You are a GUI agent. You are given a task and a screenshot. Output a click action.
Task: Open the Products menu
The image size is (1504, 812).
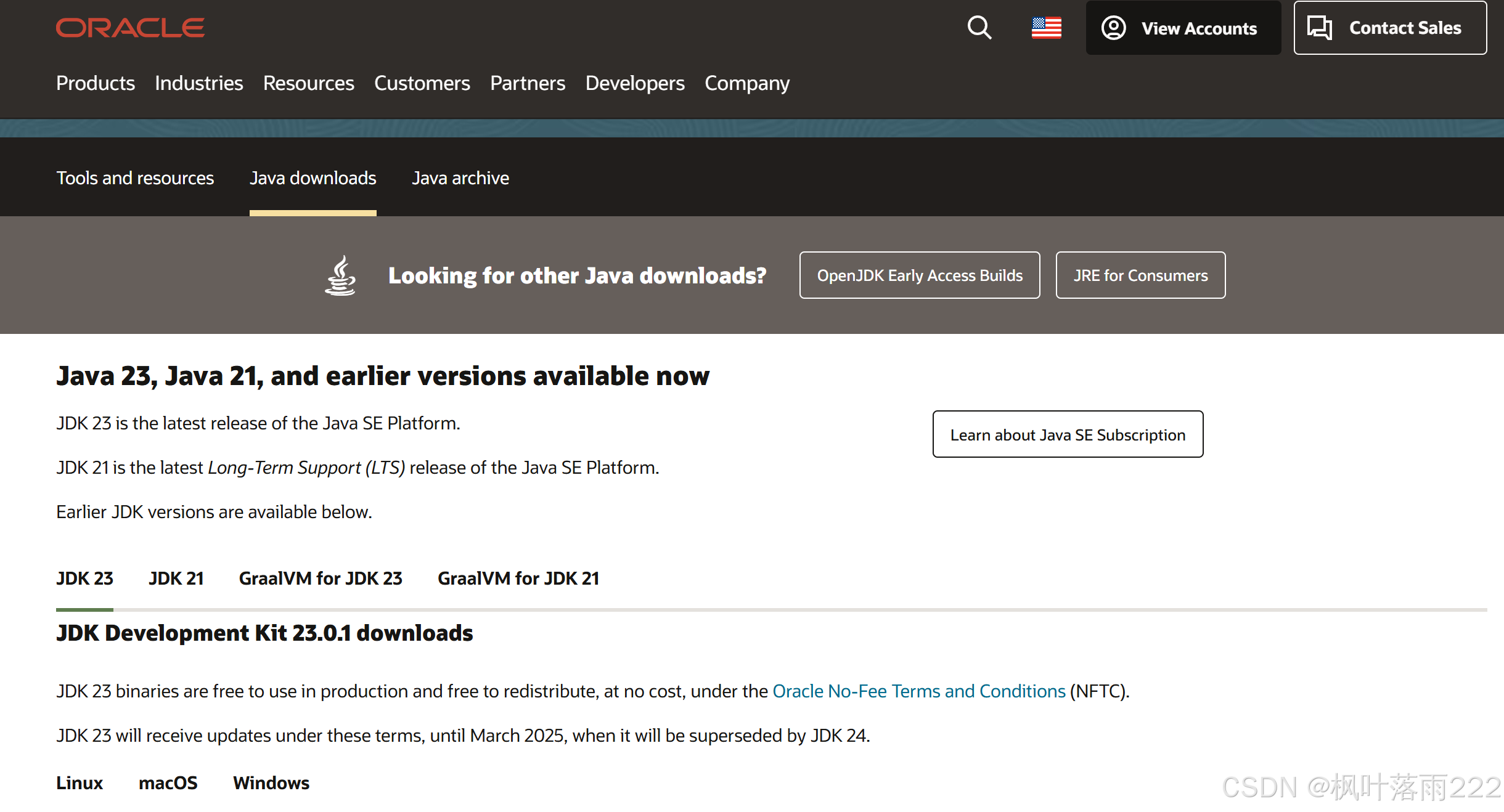[96, 83]
